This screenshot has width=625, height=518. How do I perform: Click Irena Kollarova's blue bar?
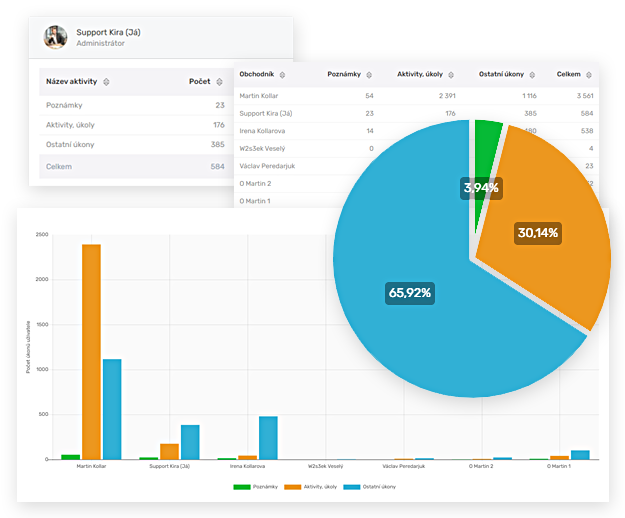[x=268, y=438]
